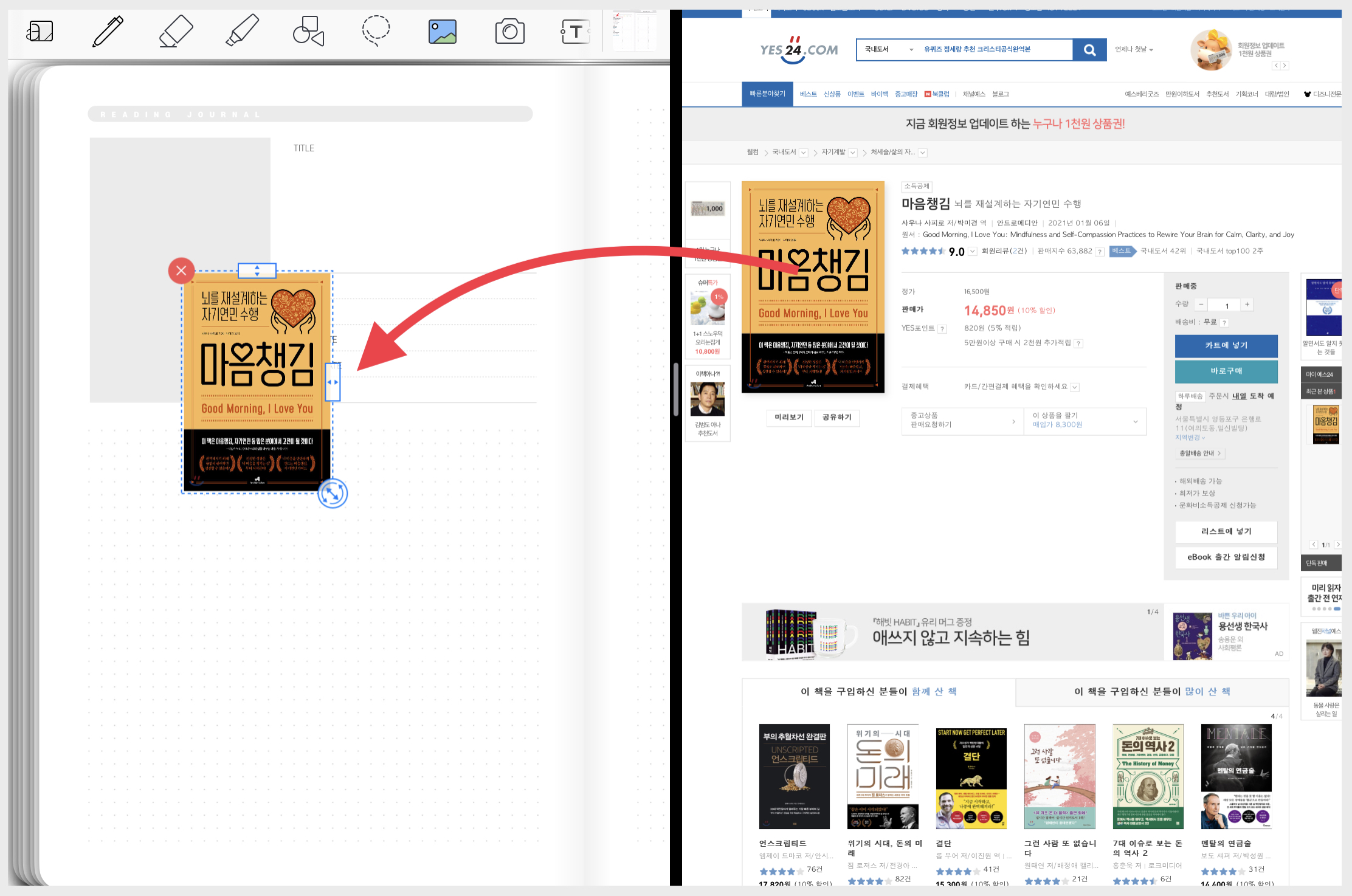Increase quantity with plus stepper
The height and width of the screenshot is (896, 1352).
(x=1247, y=305)
